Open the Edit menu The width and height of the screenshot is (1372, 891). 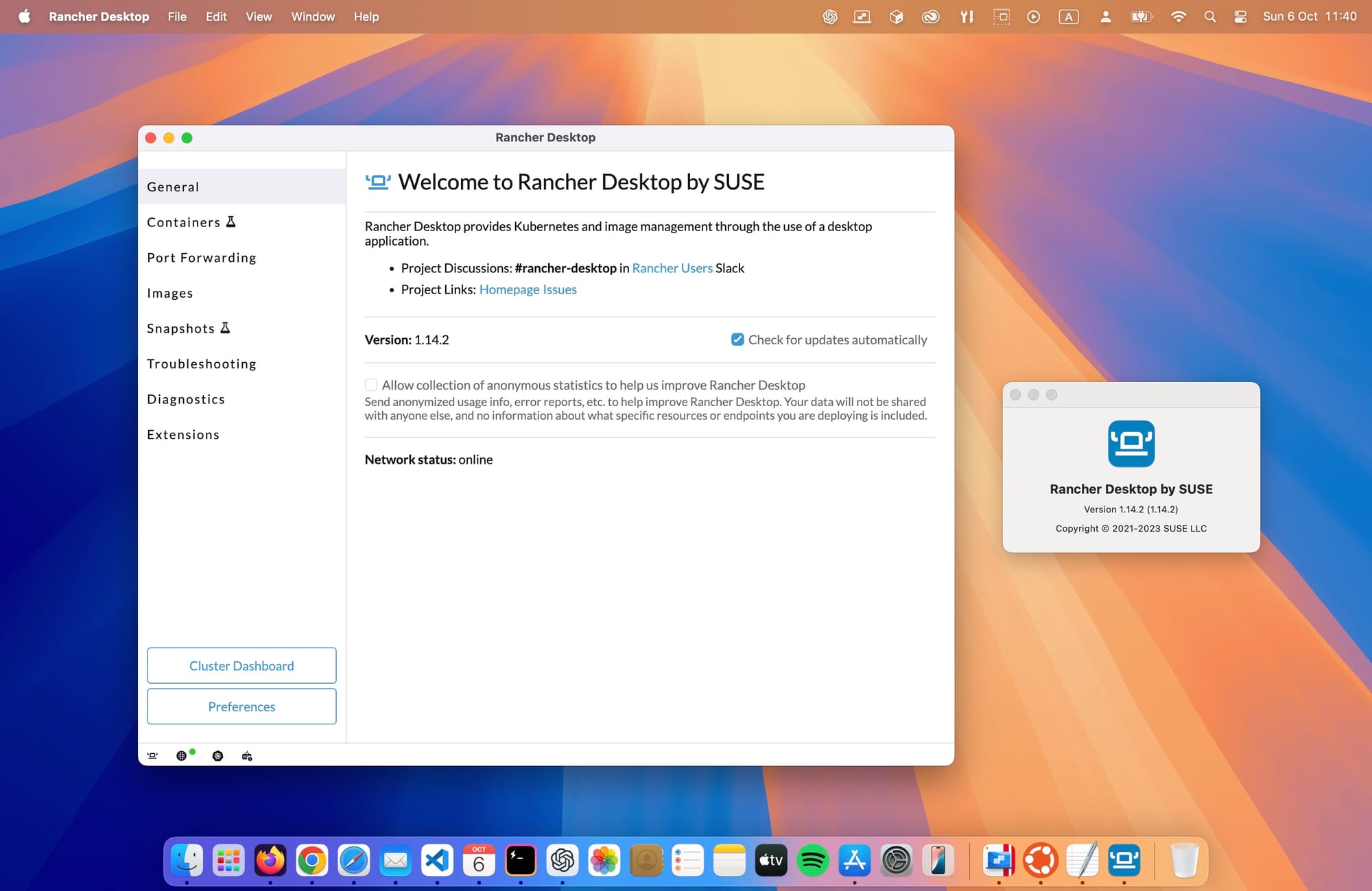pos(216,16)
